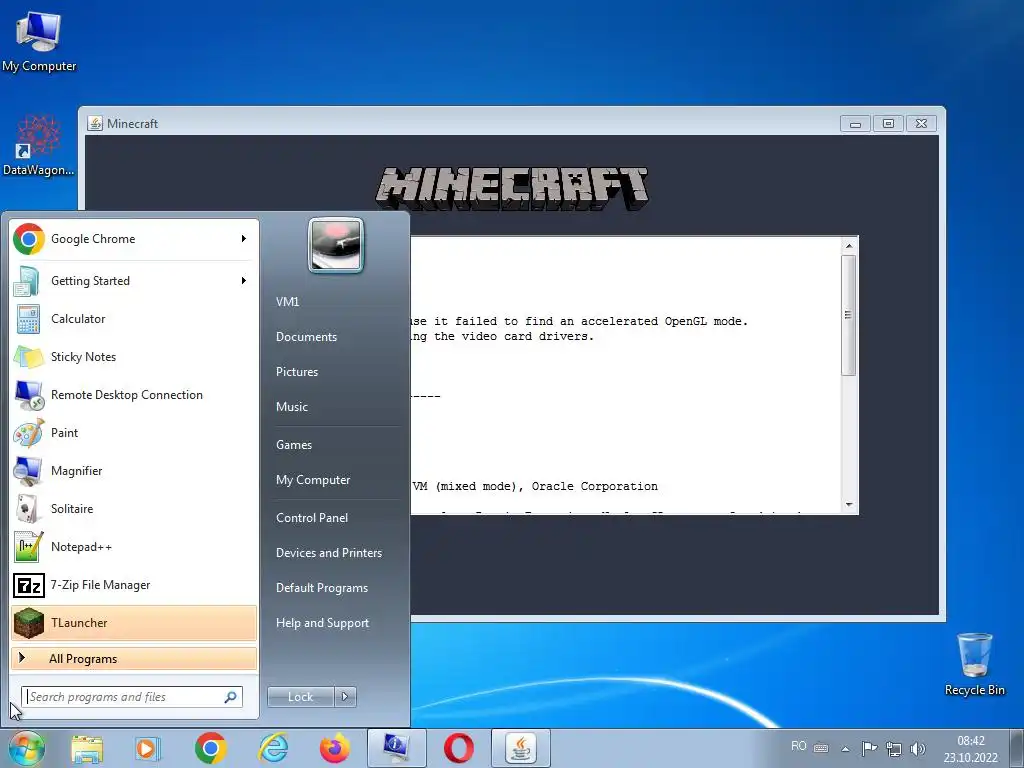Expand Google Chrome jump list arrow
The width and height of the screenshot is (1024, 768).
[244, 239]
